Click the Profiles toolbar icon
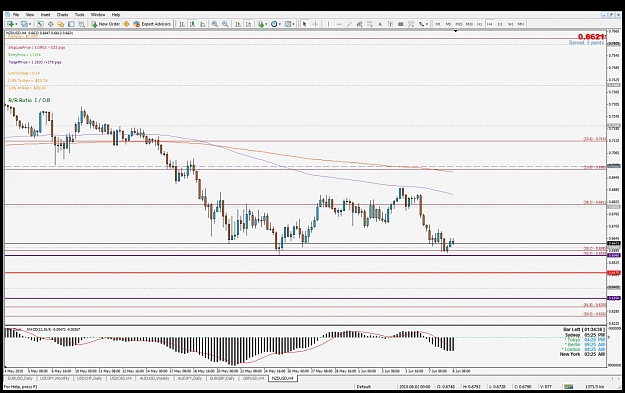Screen dimensions: 625x393 (24, 24)
